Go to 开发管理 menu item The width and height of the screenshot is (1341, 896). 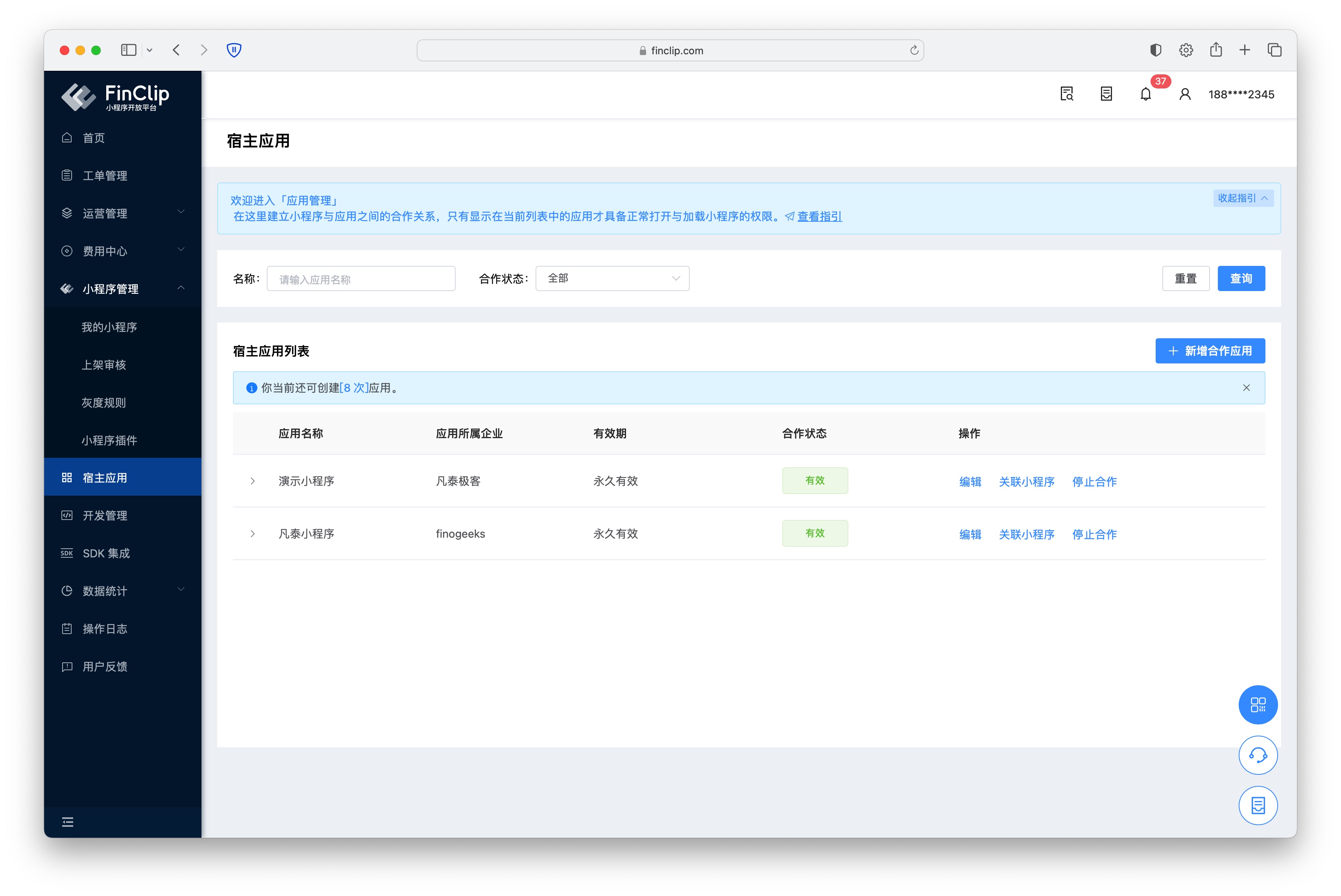105,515
